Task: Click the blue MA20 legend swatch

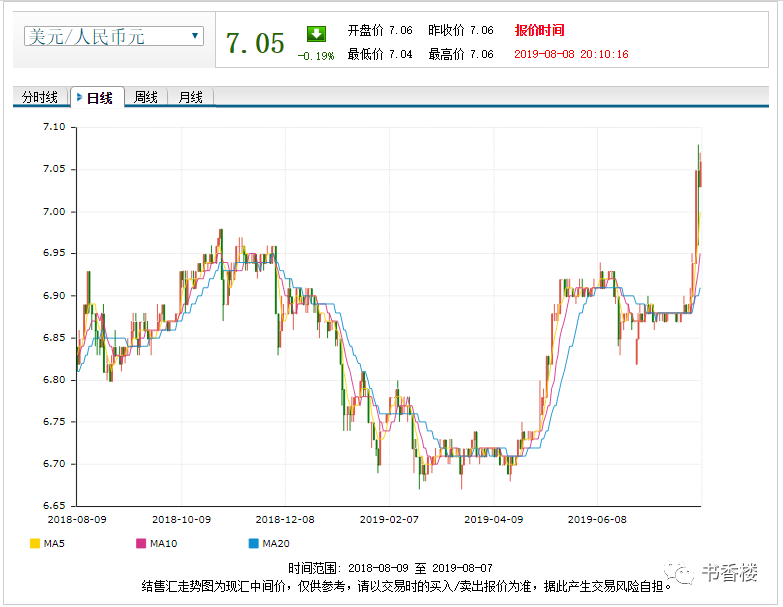Action: (253, 543)
